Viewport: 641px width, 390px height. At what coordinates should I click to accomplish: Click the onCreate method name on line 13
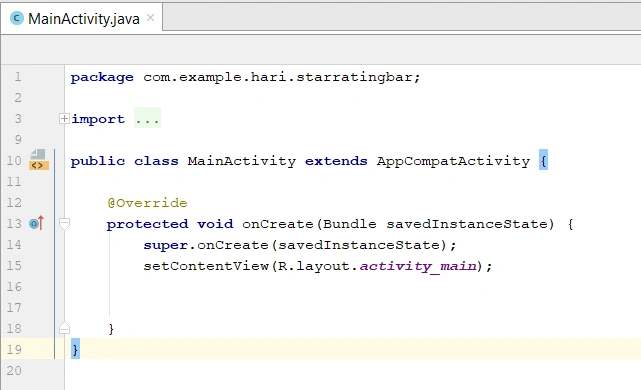tap(278, 224)
